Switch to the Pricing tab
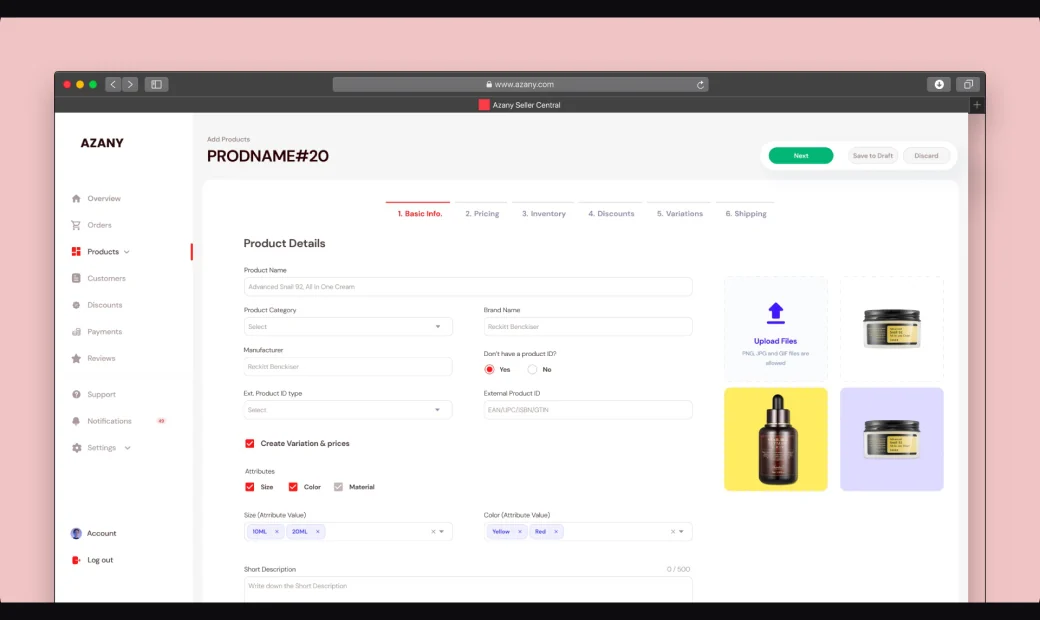Viewport: 1040px width, 620px height. coord(482,214)
